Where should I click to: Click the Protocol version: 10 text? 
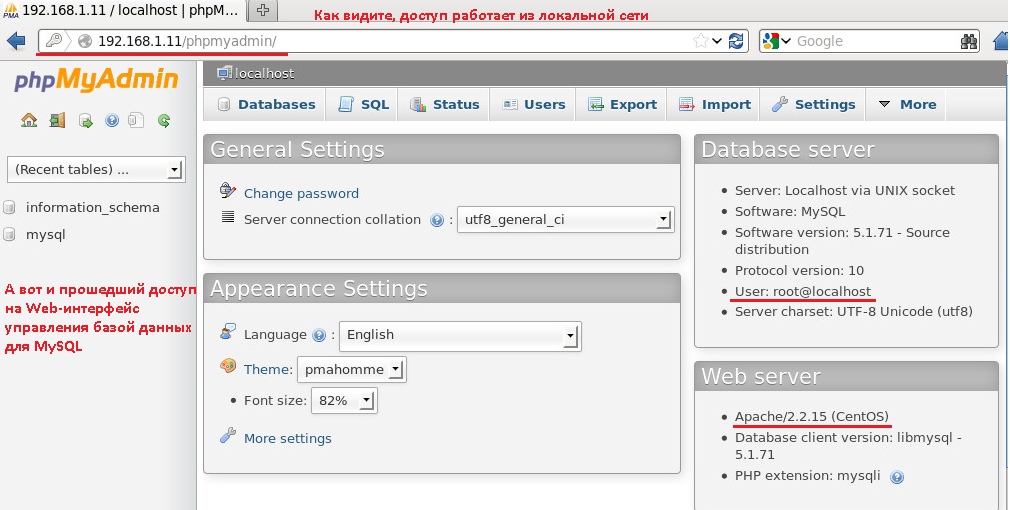click(799, 270)
